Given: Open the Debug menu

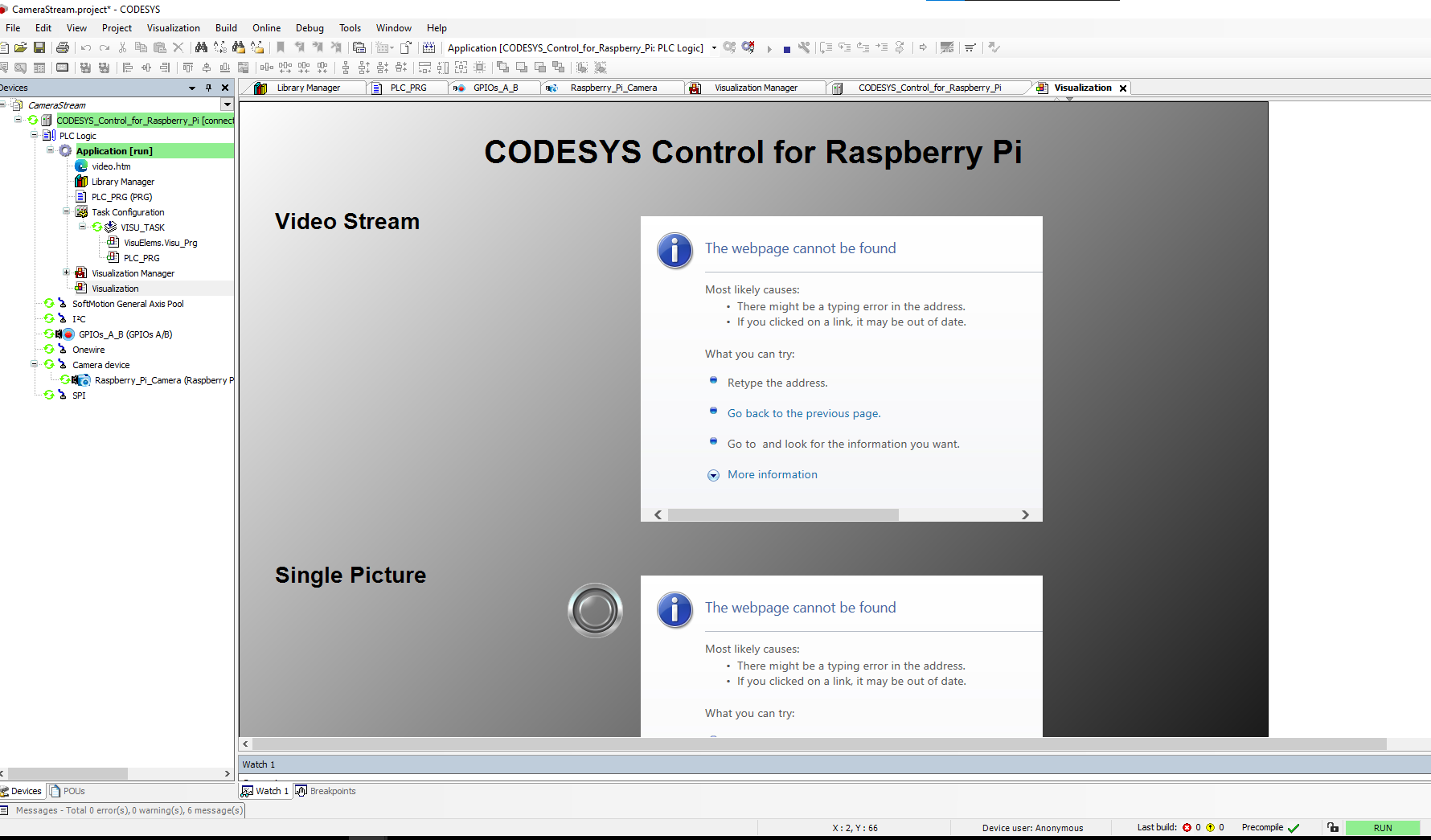Looking at the screenshot, I should [310, 27].
